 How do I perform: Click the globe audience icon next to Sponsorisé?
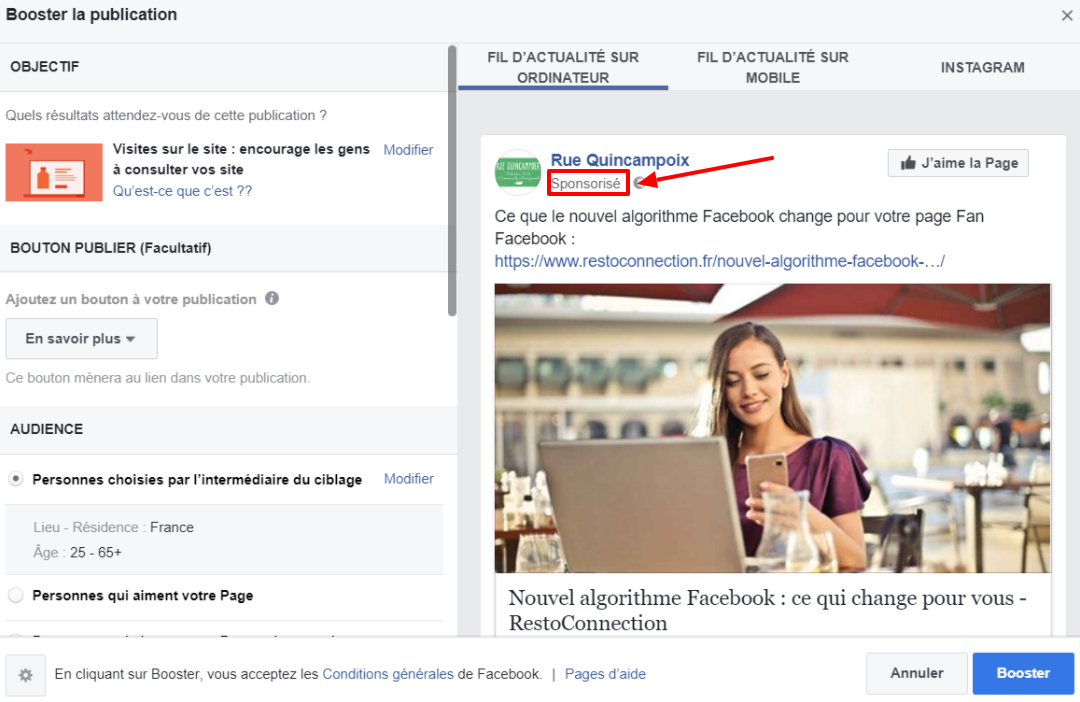click(639, 183)
